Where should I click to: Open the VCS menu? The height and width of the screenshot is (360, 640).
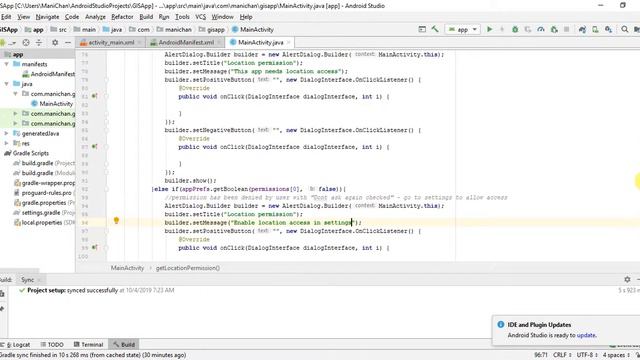click(x=200, y=17)
